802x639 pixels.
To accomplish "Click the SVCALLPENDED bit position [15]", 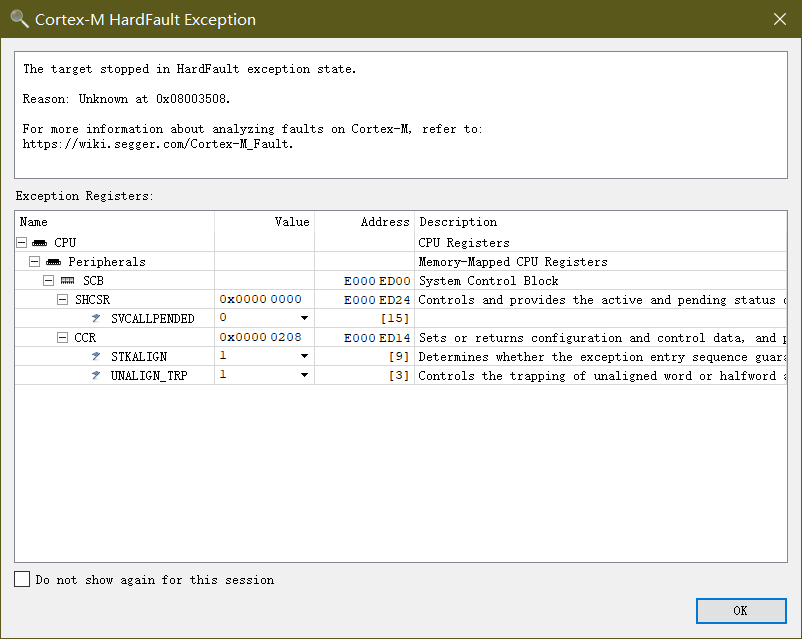I will 395,318.
